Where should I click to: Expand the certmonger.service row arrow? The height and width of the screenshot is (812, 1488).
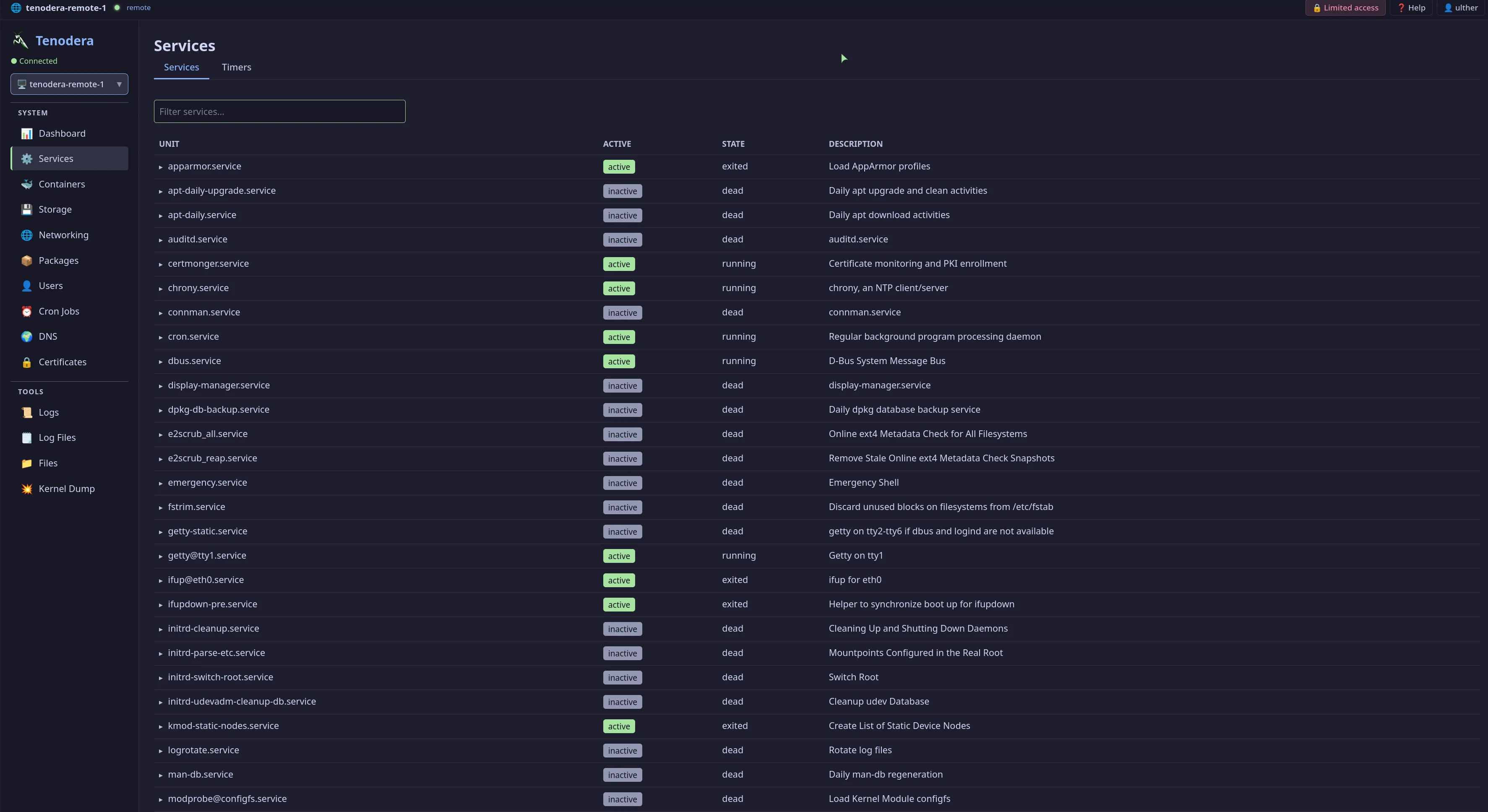pyautogui.click(x=161, y=264)
